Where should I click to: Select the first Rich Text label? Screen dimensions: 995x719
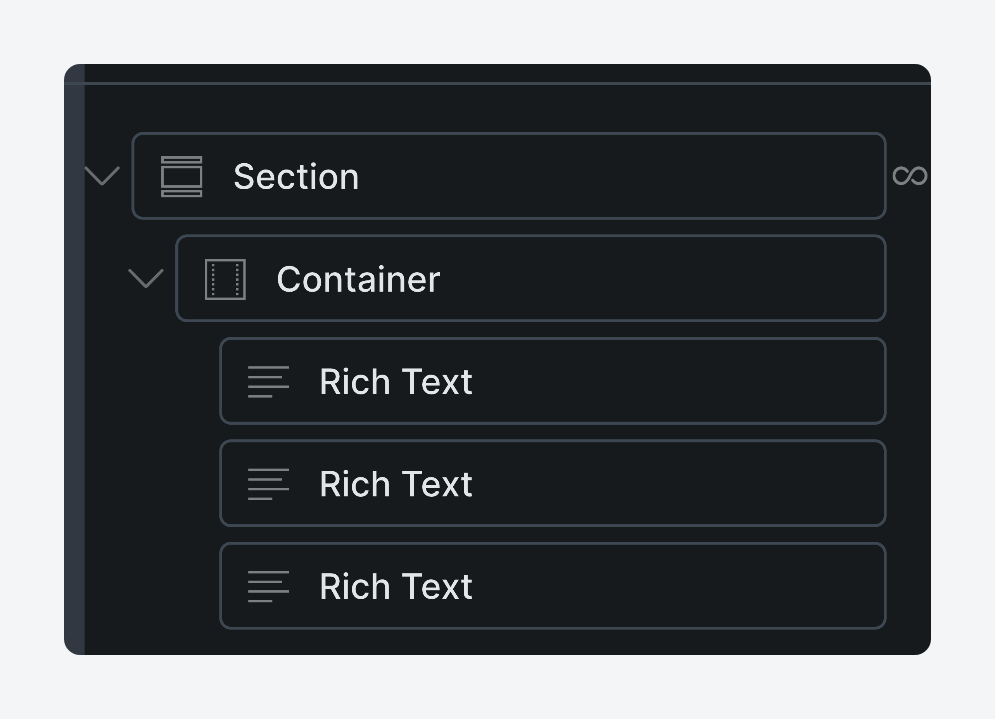pyautogui.click(x=396, y=381)
